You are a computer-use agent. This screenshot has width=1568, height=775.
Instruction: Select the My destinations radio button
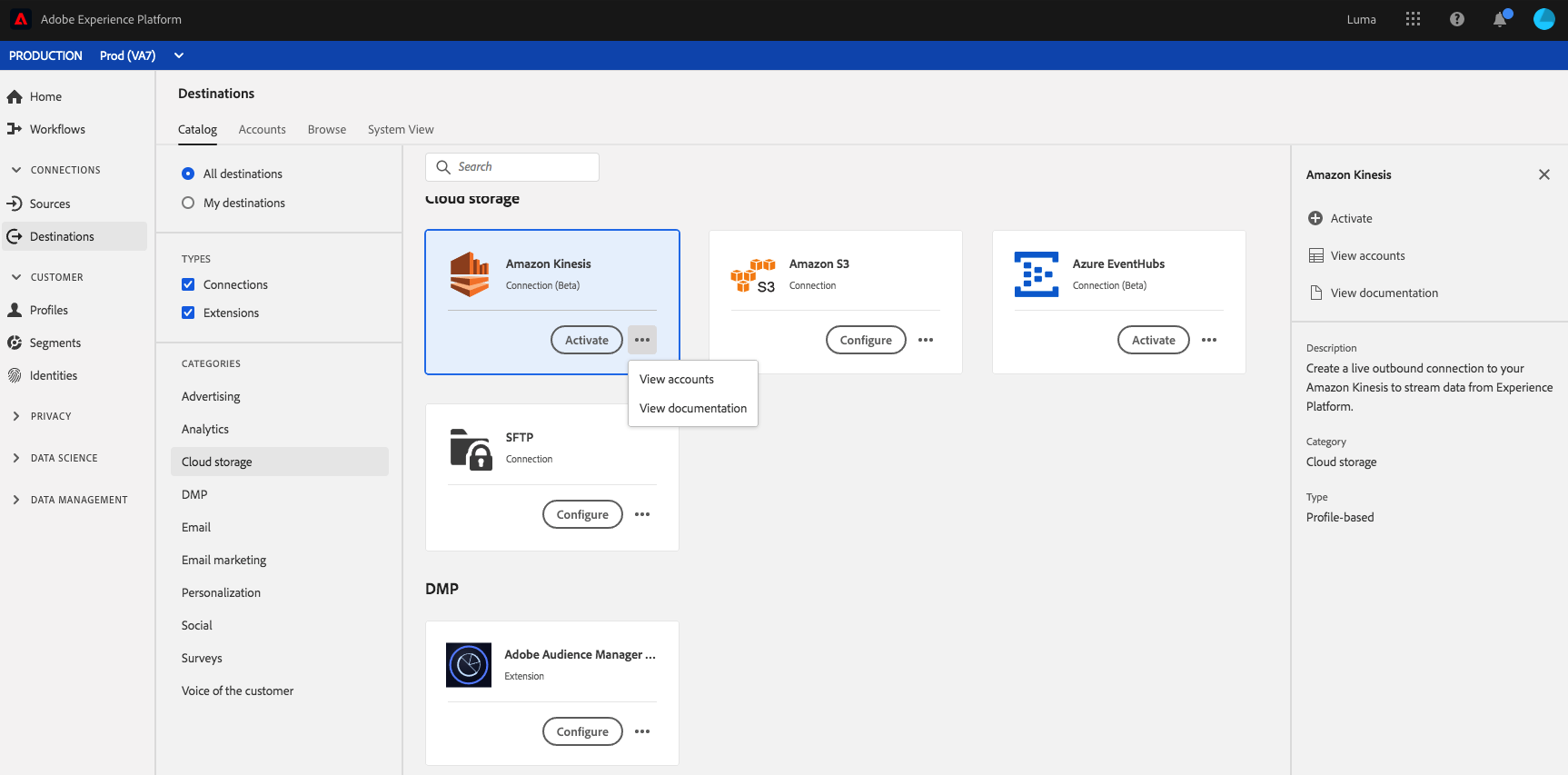(x=188, y=203)
